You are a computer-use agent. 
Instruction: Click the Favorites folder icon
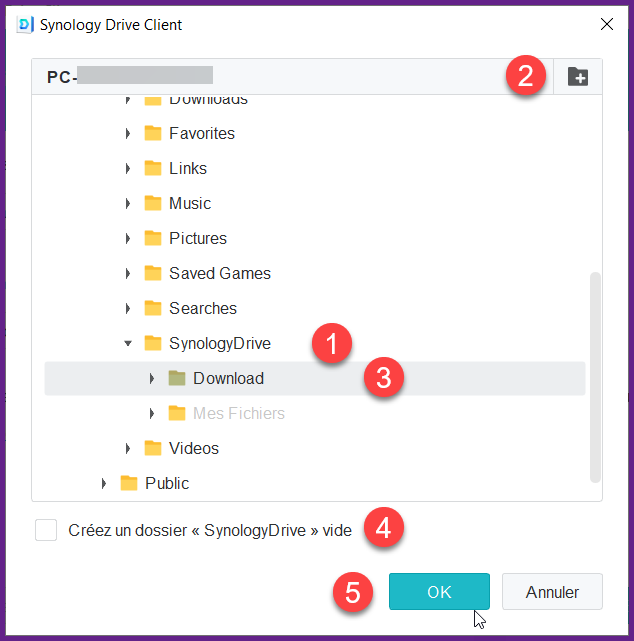coord(153,133)
